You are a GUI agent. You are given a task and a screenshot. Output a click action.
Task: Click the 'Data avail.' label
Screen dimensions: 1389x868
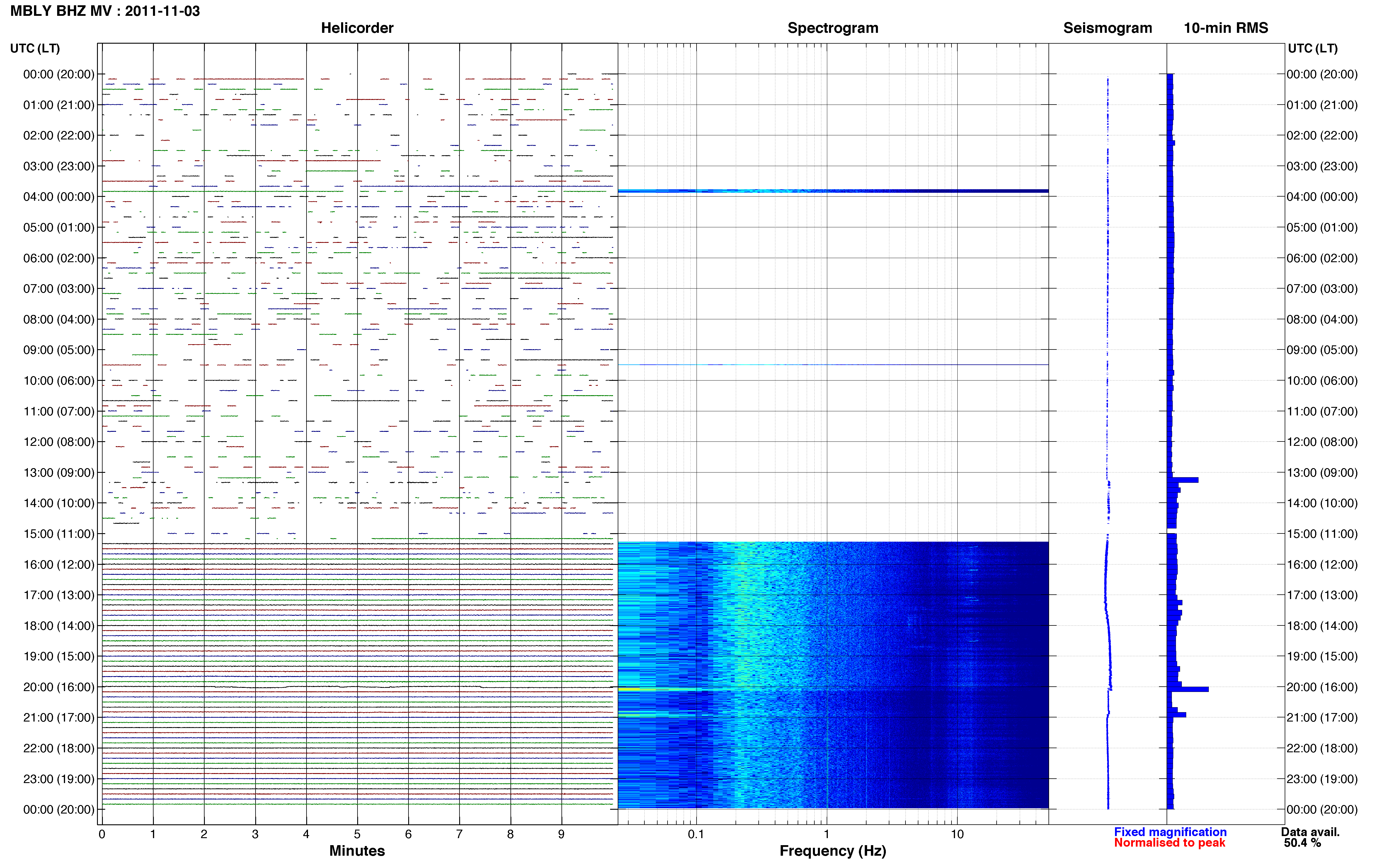click(1310, 832)
